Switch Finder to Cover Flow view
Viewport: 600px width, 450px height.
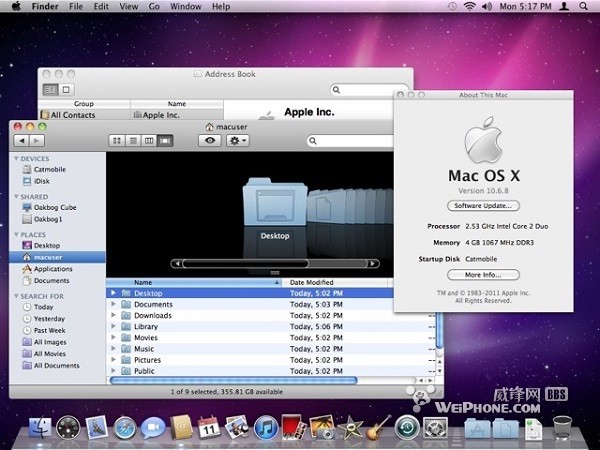point(165,141)
